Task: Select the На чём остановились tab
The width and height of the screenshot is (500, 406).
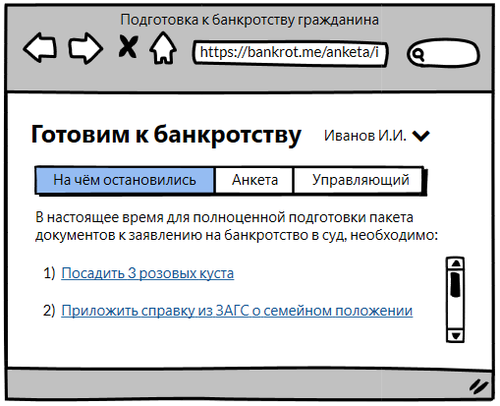Action: 125,180
